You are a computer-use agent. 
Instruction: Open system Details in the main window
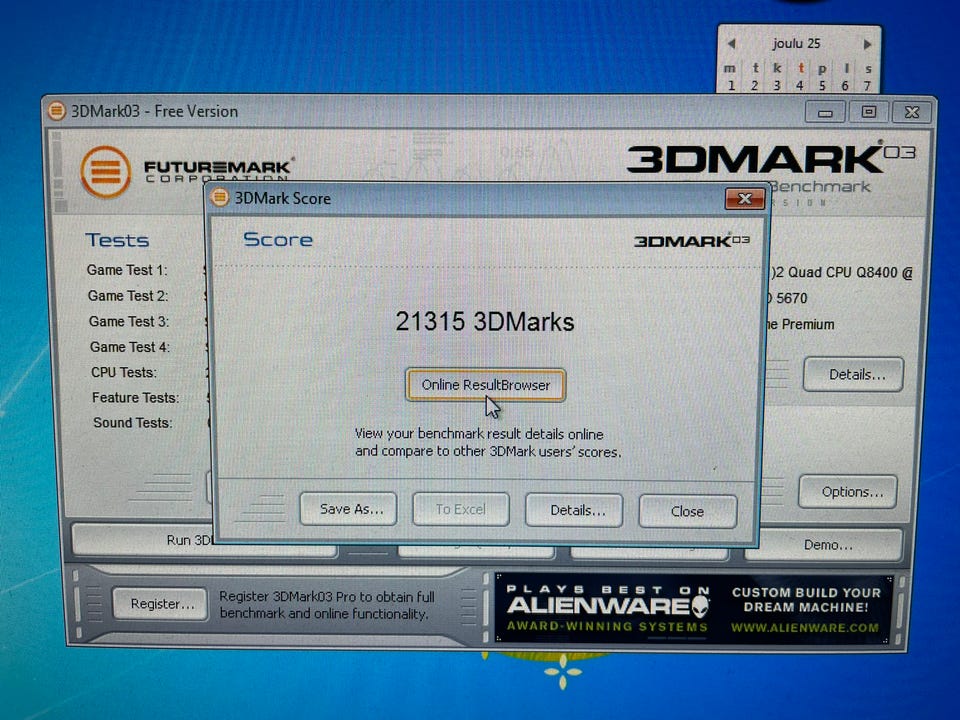coord(853,375)
